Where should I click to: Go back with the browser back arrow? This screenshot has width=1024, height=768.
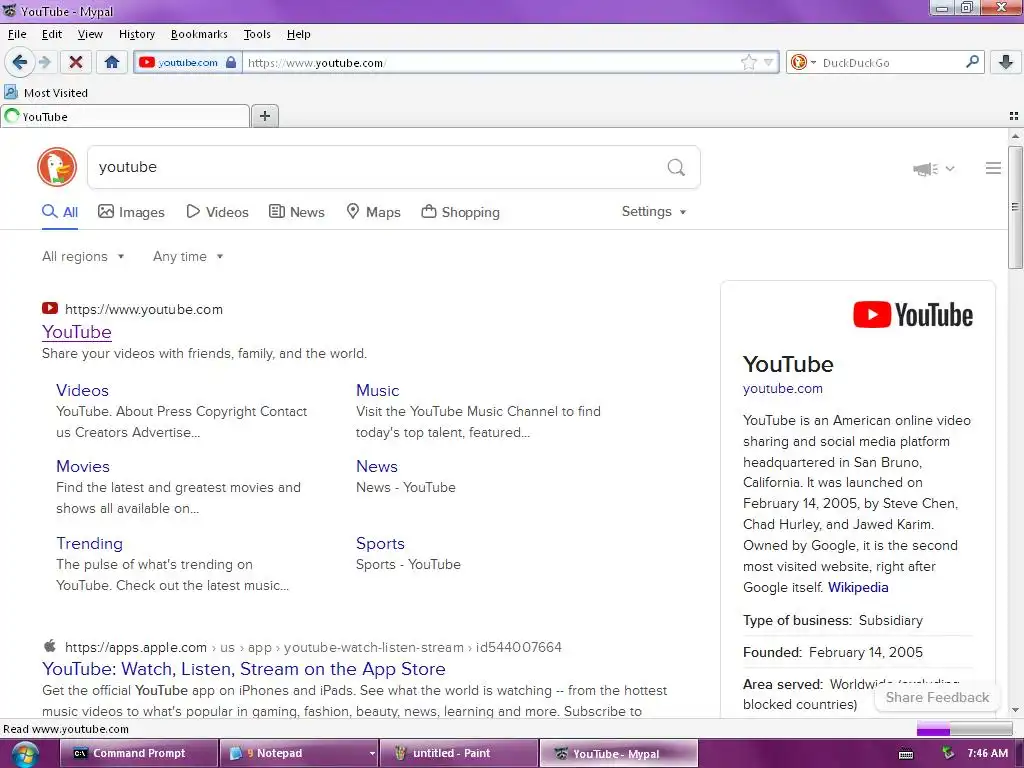(20, 63)
